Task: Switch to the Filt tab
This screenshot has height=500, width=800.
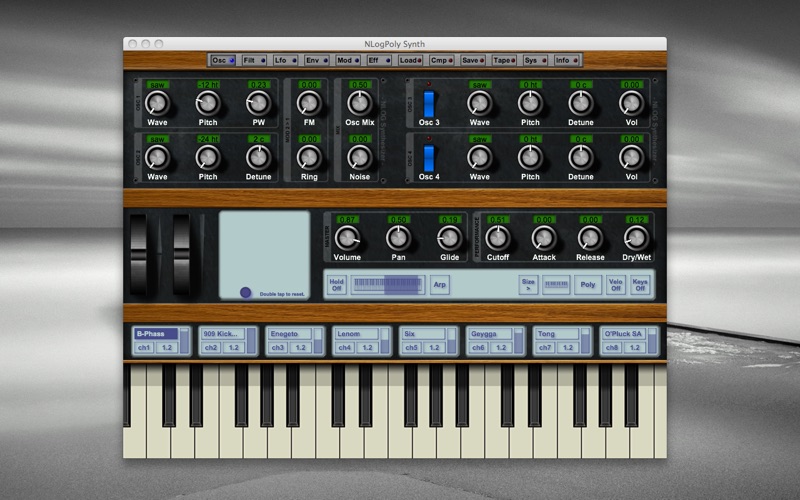Action: 252,60
